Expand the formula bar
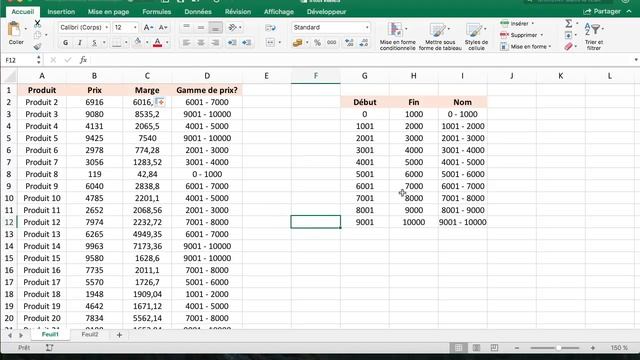Viewport: 640px width, 360px height. pos(636,60)
